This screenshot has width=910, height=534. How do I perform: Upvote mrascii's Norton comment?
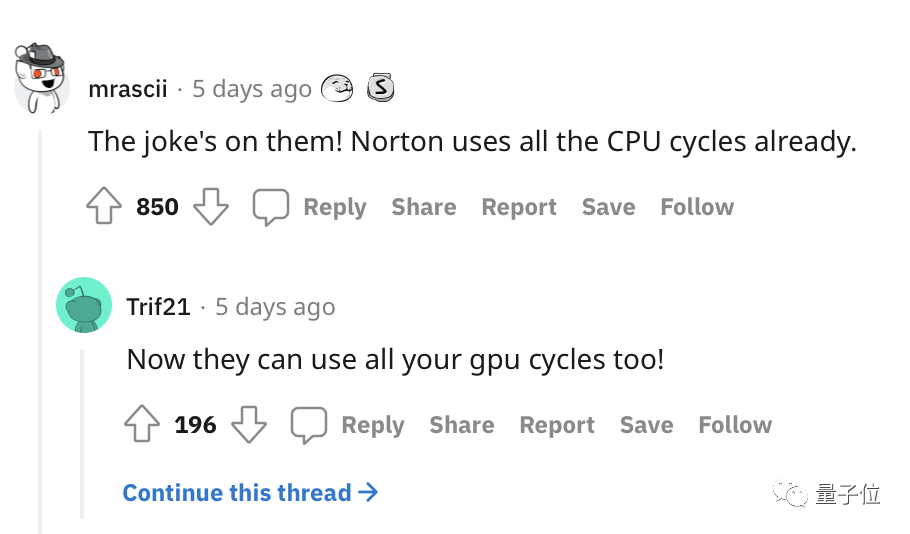pos(104,207)
